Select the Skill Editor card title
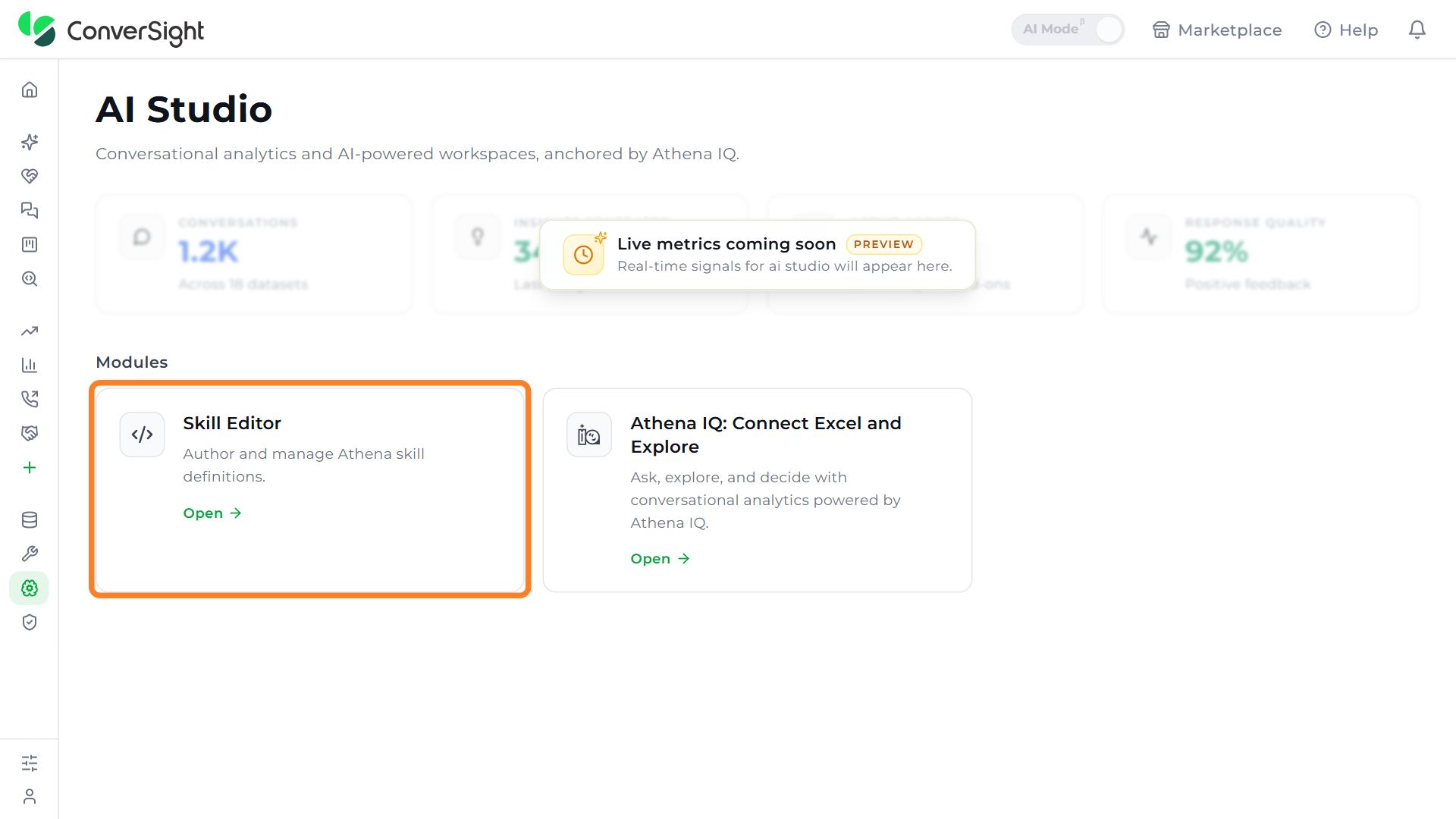The width and height of the screenshot is (1456, 819). coord(232,423)
